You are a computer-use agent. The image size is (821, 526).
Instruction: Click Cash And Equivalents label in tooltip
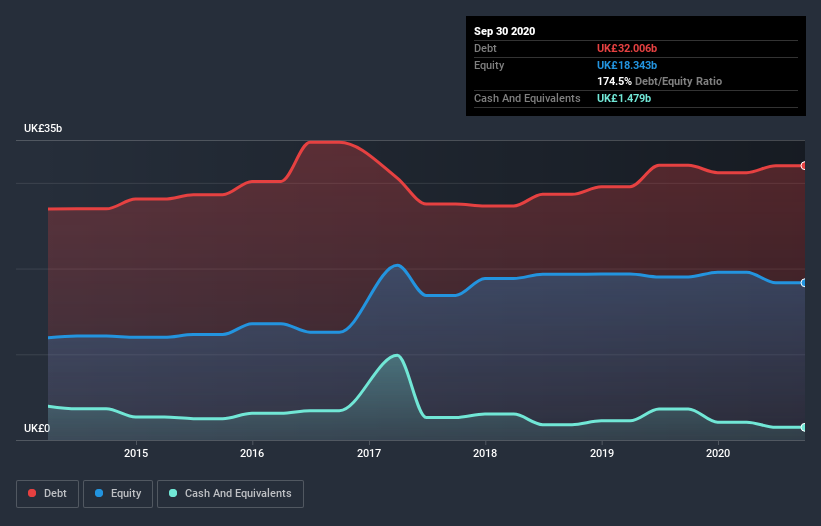click(x=527, y=98)
